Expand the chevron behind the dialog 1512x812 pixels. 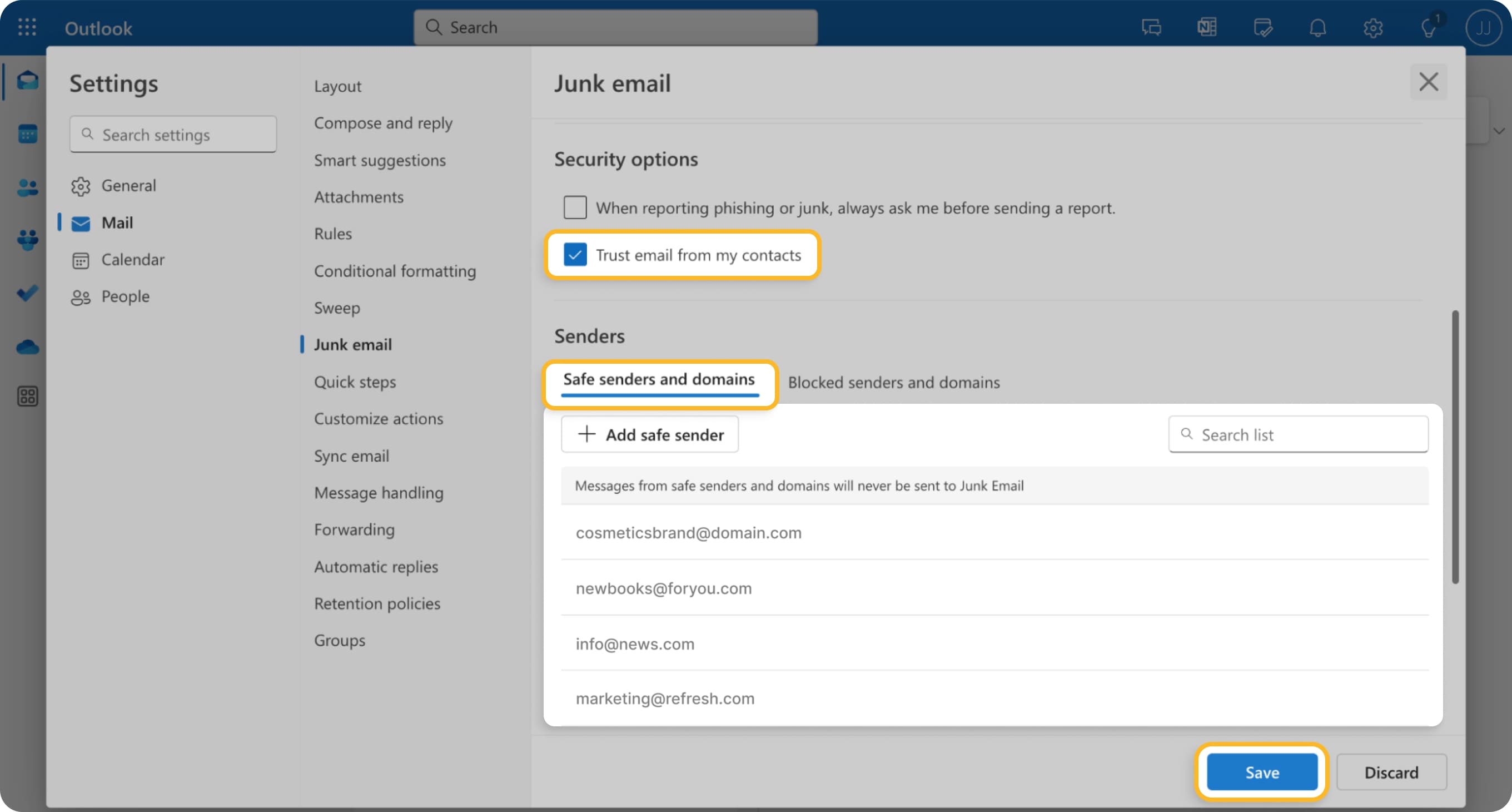pos(1499,130)
